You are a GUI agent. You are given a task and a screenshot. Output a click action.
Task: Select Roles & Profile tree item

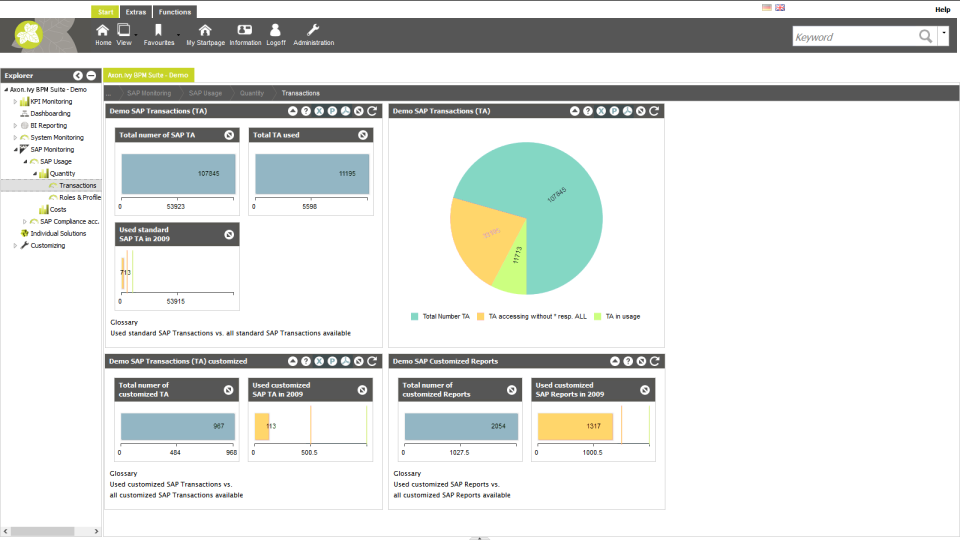[x=80, y=197]
